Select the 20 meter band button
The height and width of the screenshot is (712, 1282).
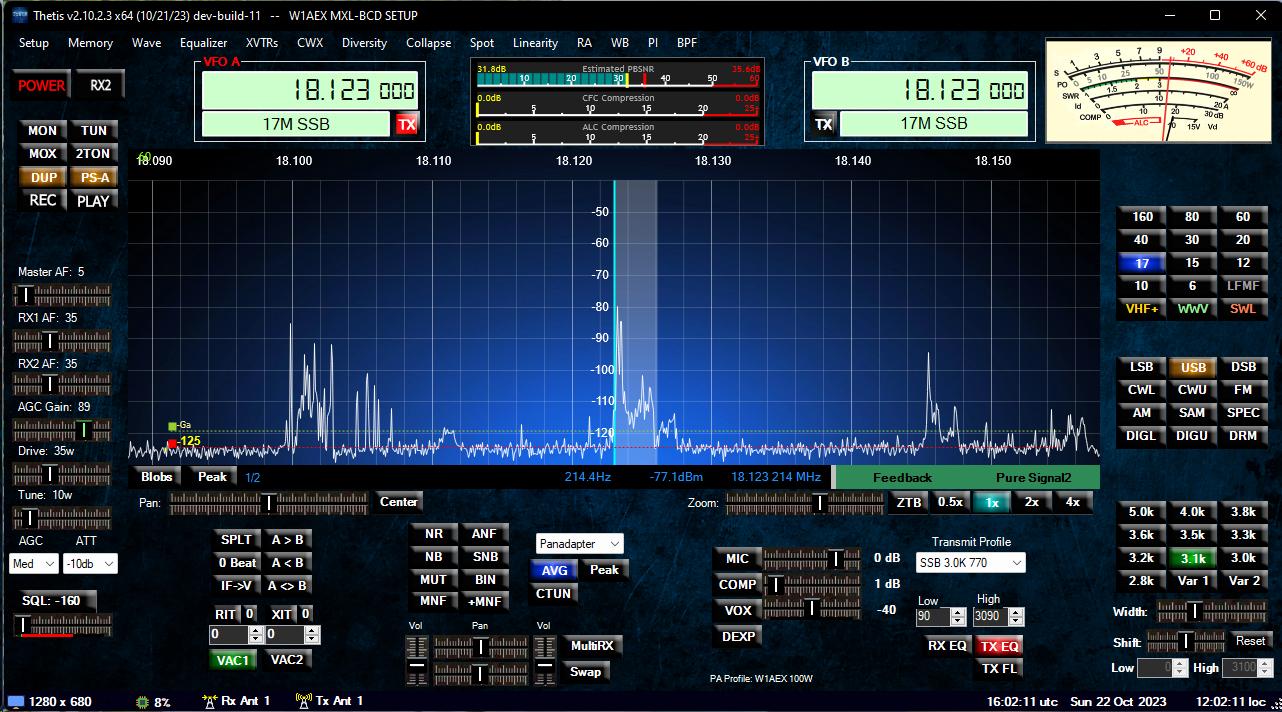click(x=1243, y=240)
